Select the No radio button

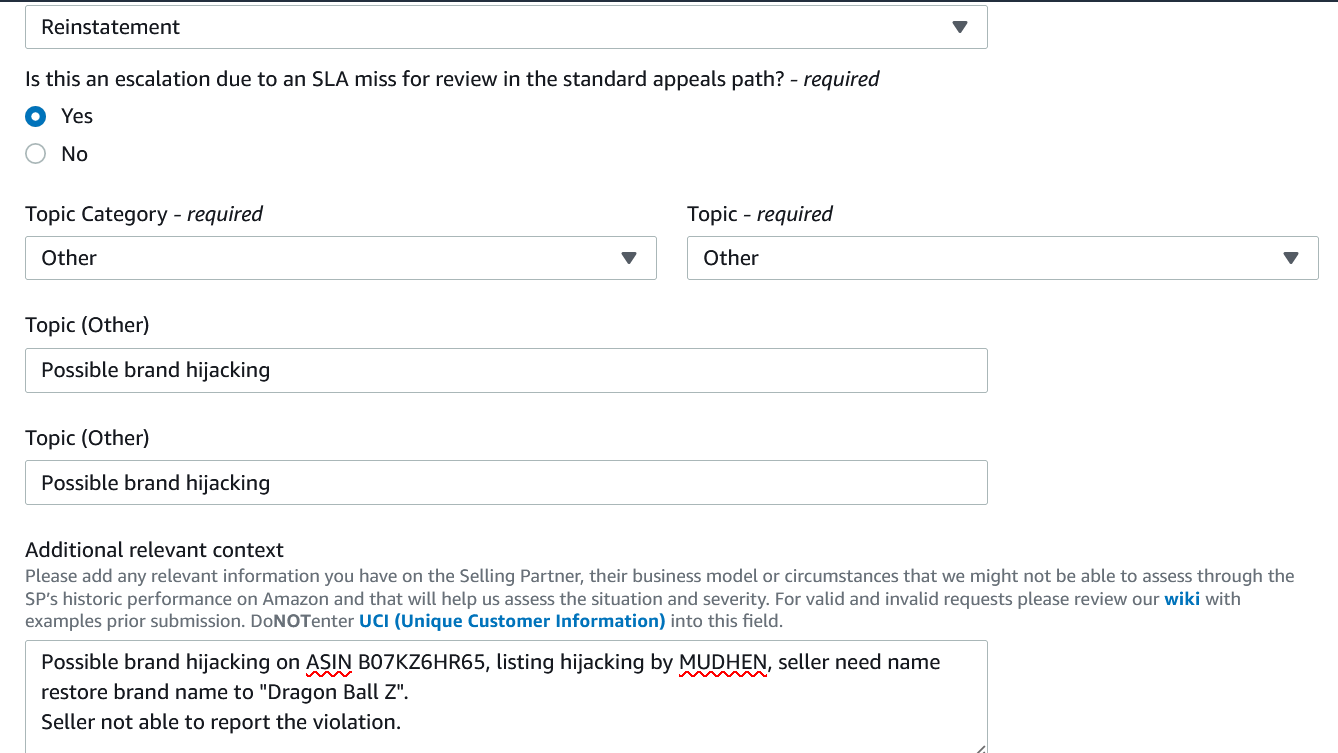point(36,154)
